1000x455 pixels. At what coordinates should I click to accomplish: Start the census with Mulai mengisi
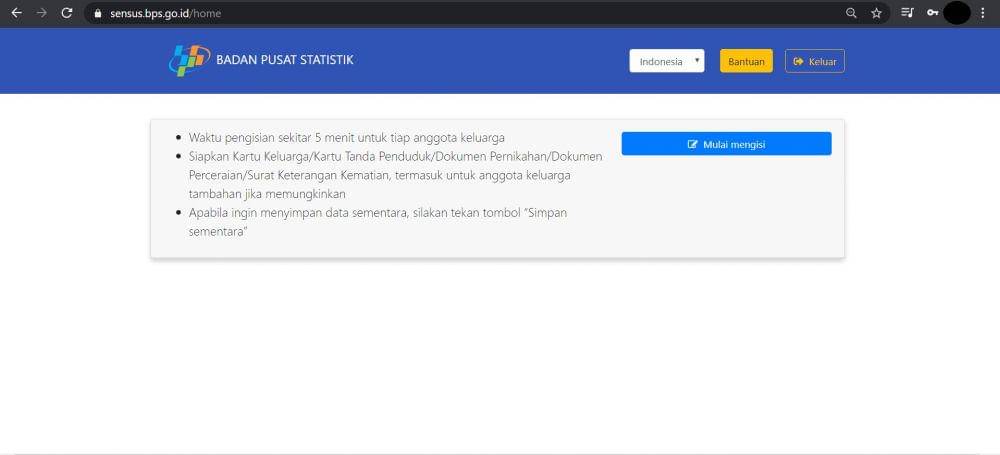726,144
